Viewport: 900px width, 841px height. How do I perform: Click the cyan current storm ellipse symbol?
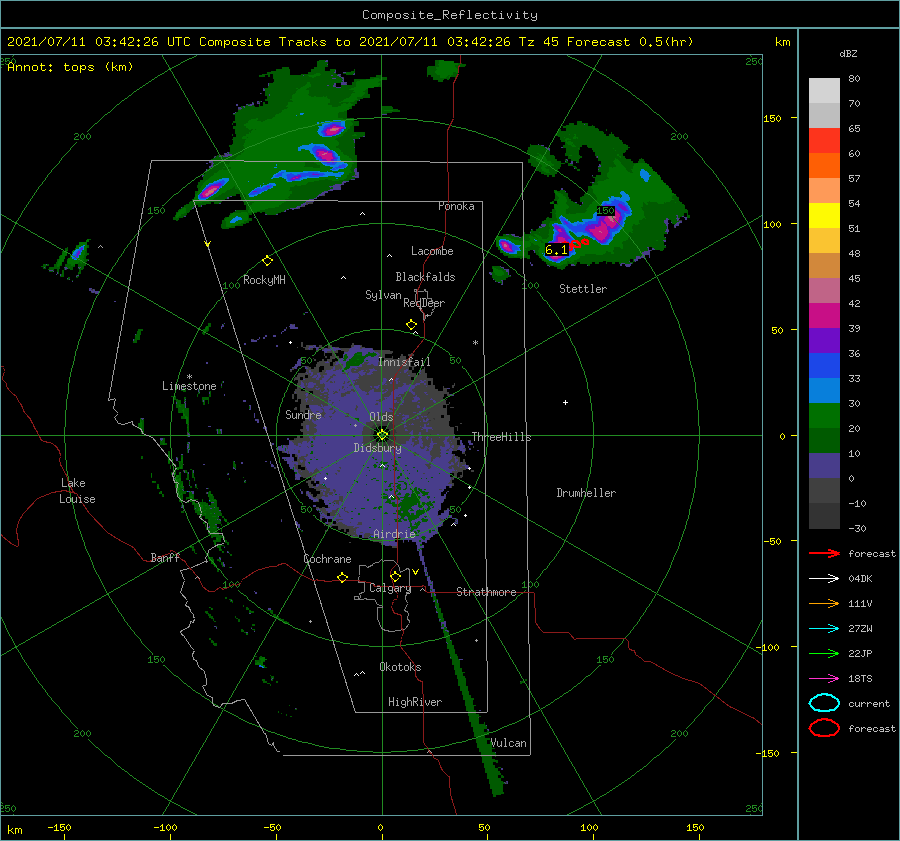click(824, 703)
